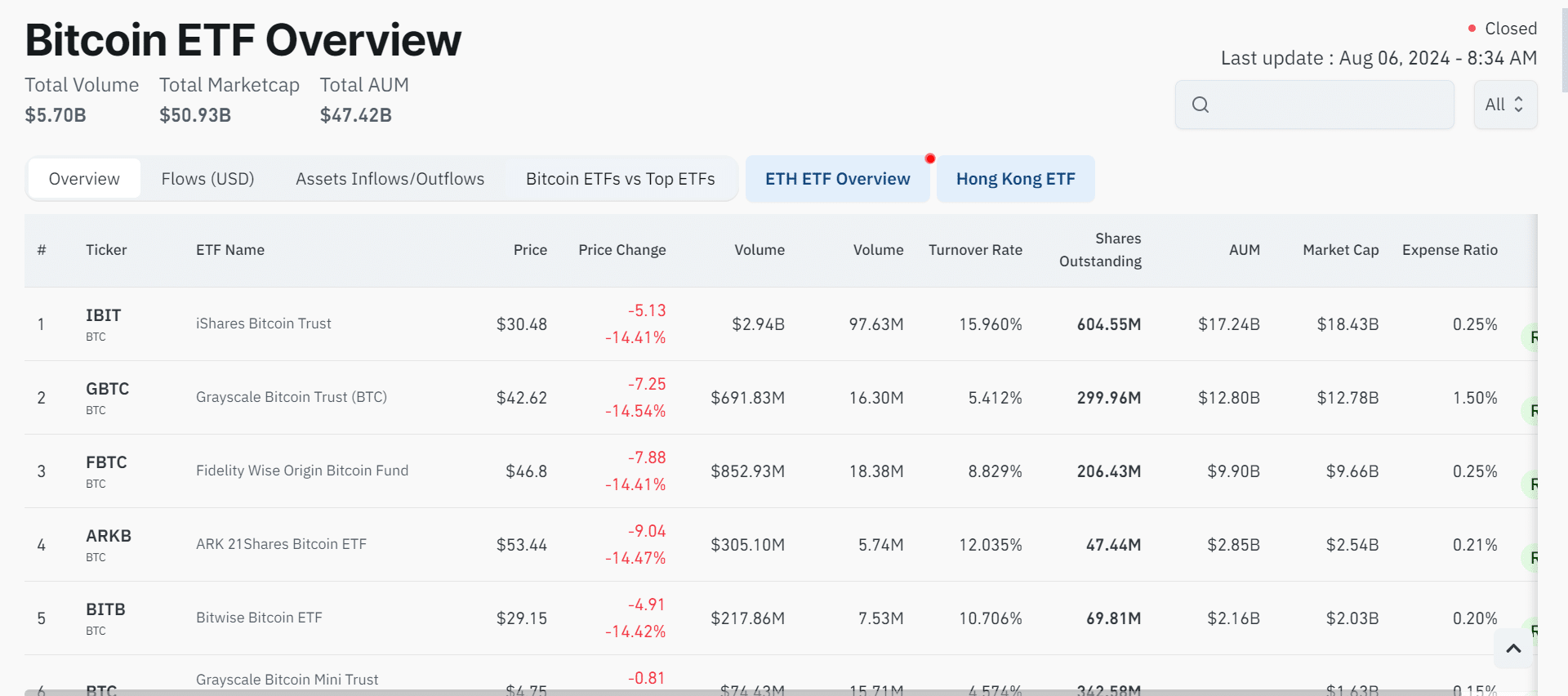Viewport: 1568px width, 696px height.
Task: Click Bitwise Bitcoin ETF name
Action: pos(259,618)
